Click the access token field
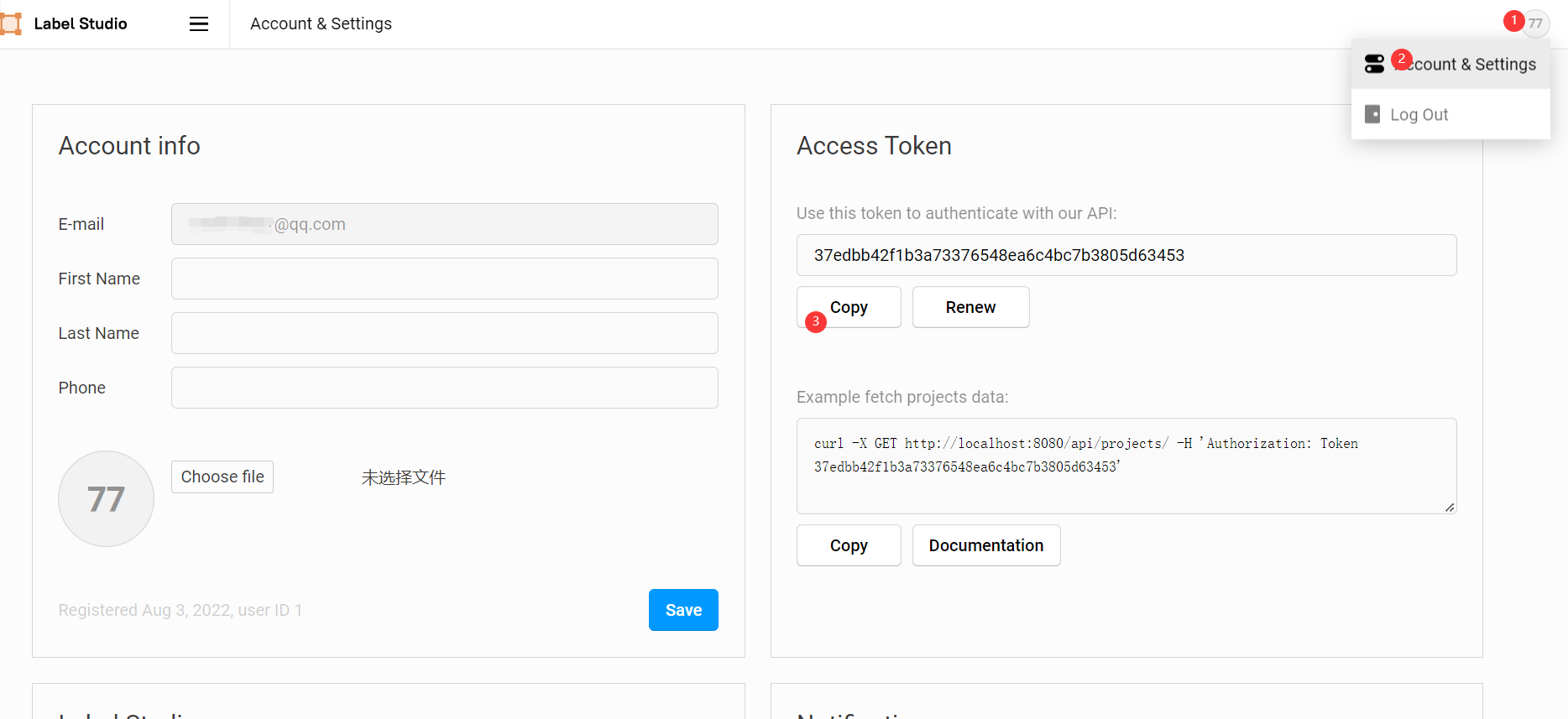 [x=1126, y=255]
